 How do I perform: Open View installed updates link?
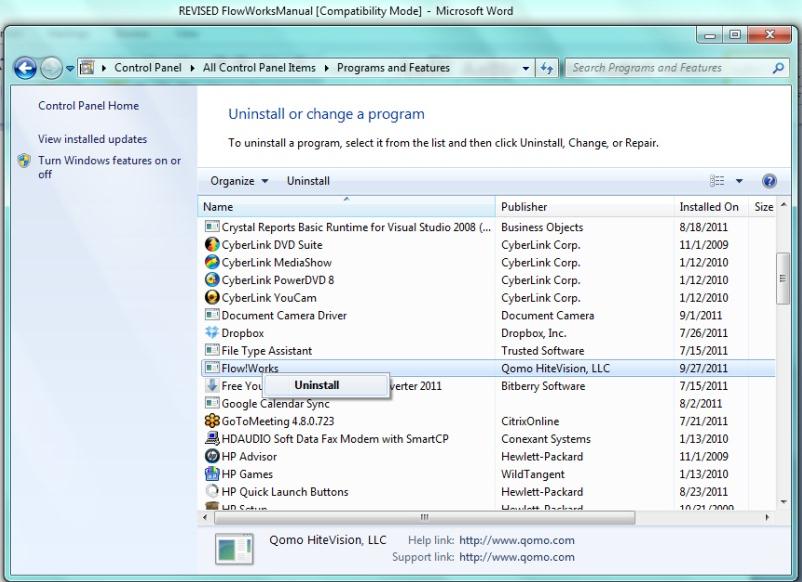[x=93, y=139]
